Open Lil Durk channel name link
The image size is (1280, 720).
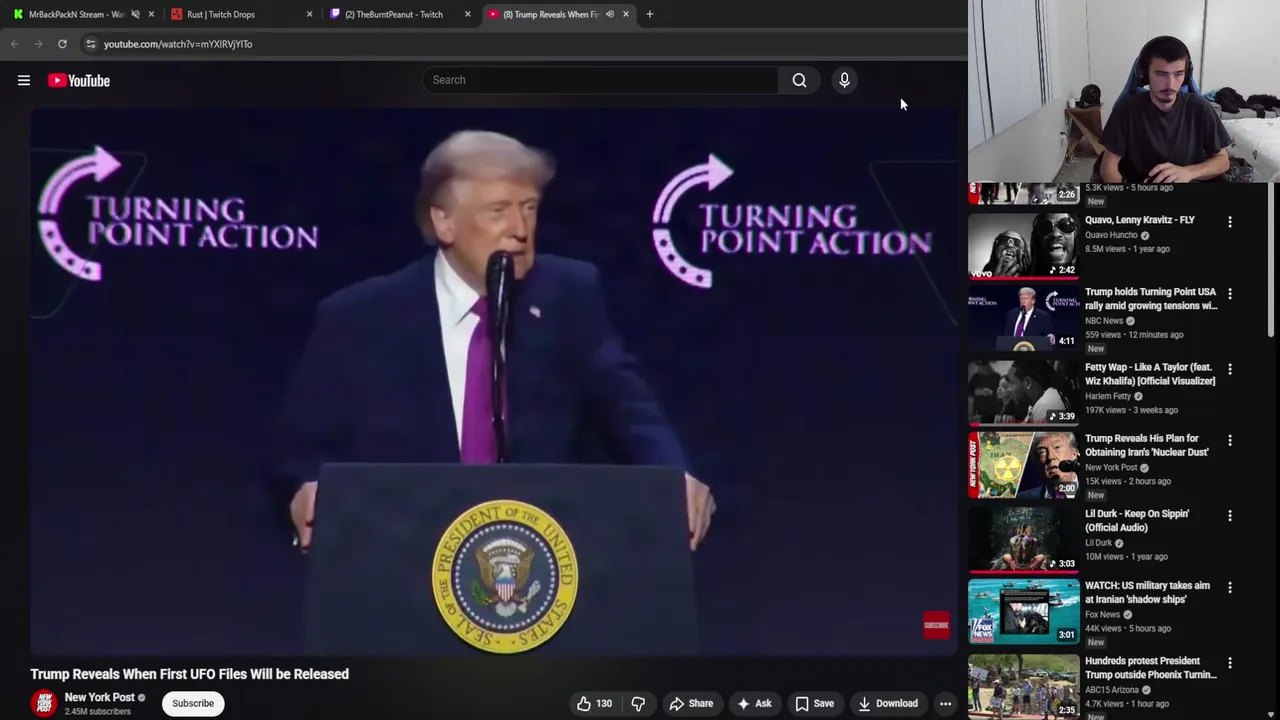[1098, 543]
